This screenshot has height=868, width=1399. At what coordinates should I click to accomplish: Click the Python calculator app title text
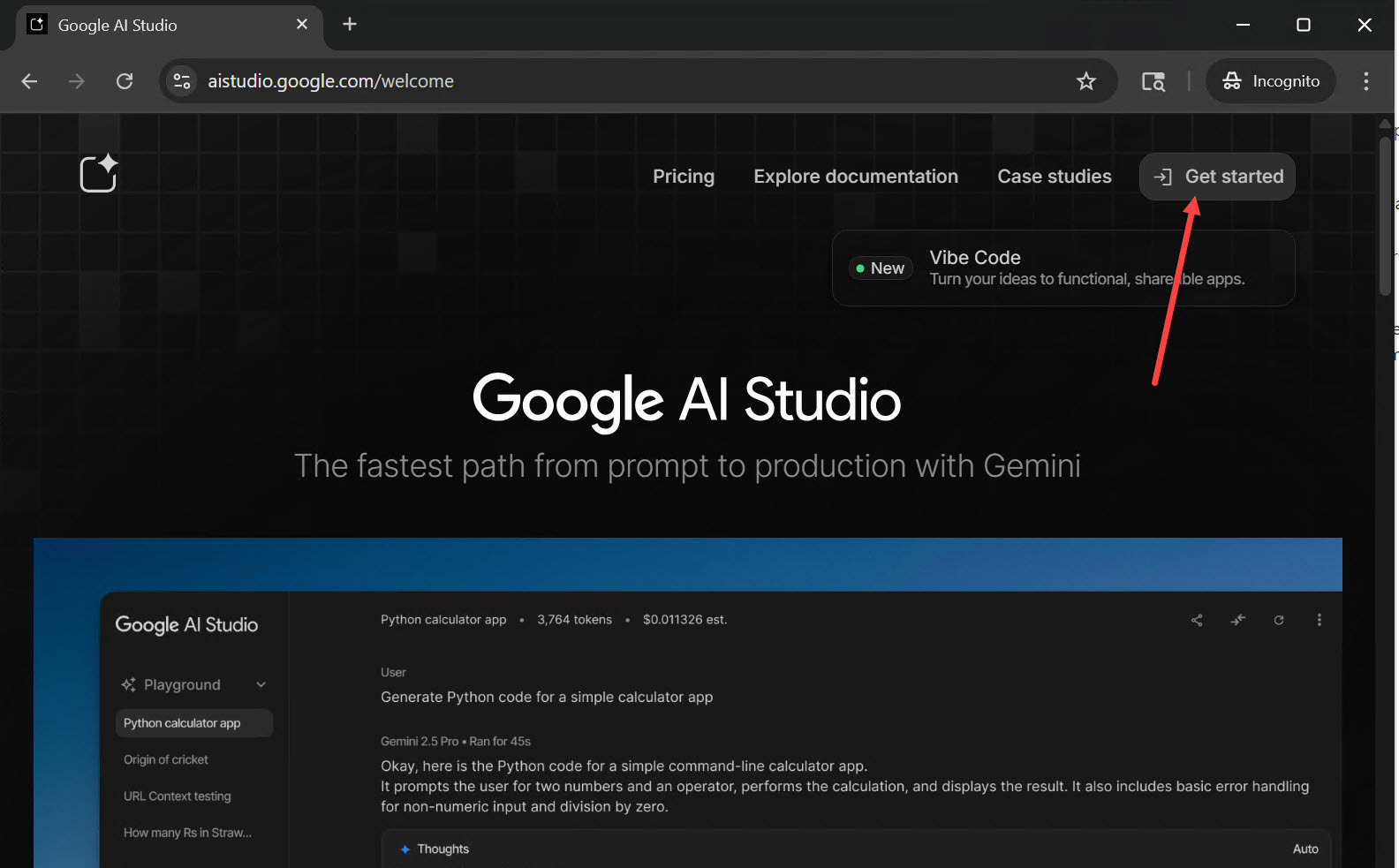(443, 620)
